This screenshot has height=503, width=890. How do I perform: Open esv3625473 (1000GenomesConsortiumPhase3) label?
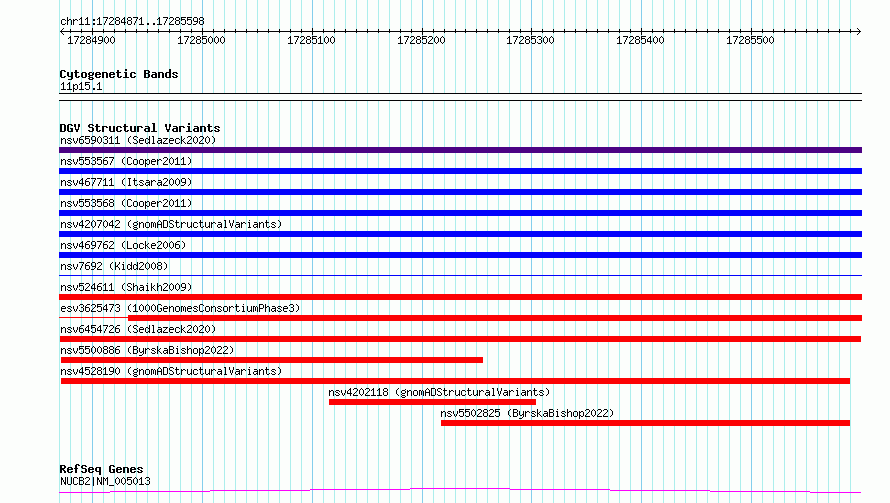coord(180,308)
